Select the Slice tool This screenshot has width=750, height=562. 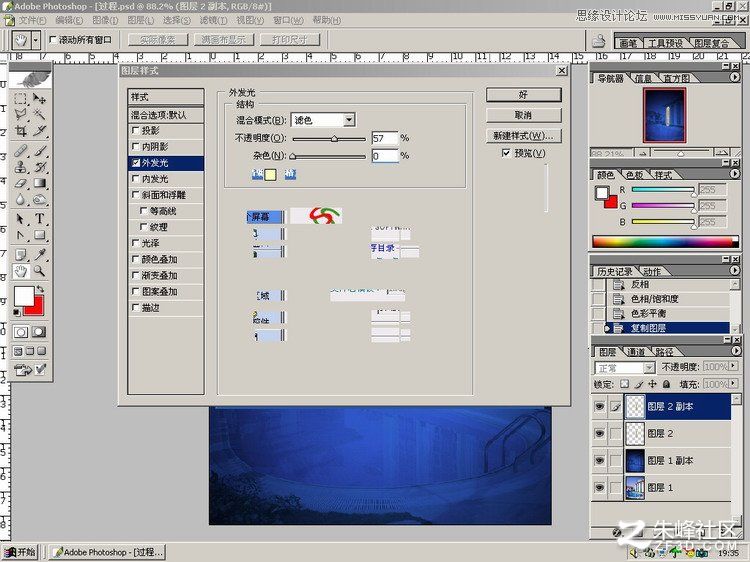point(39,131)
